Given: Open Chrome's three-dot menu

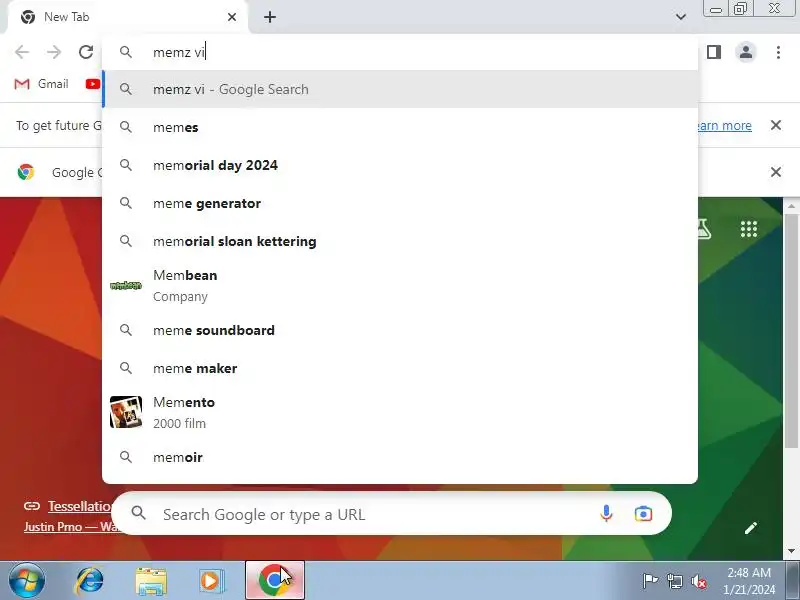Looking at the screenshot, I should pos(778,52).
